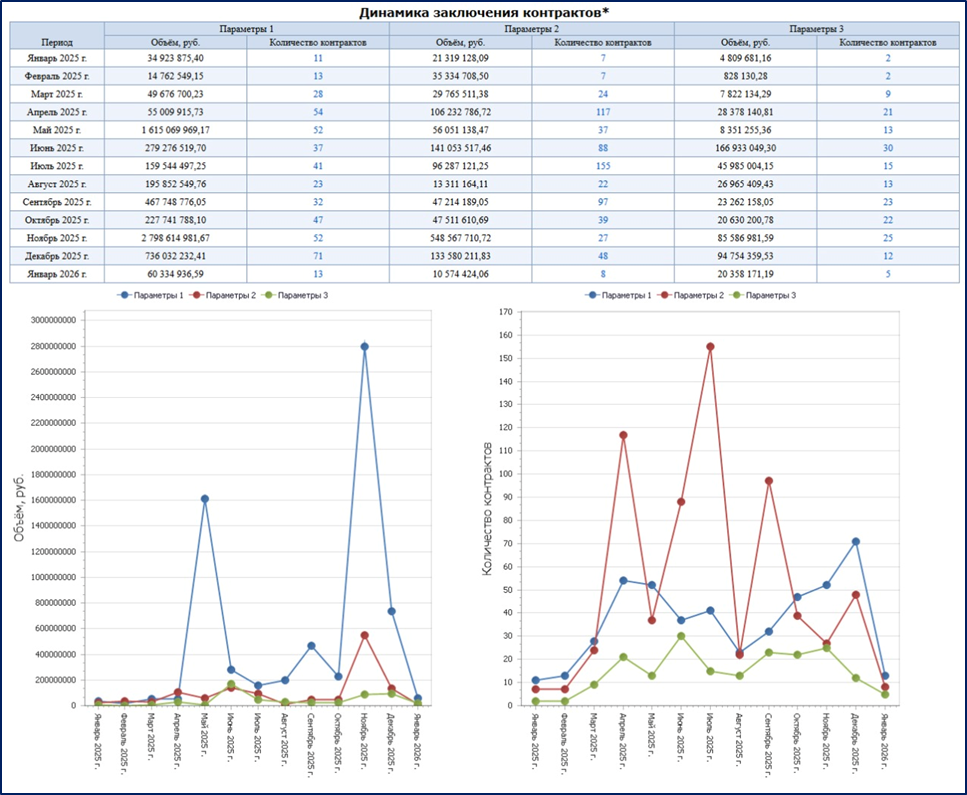
Task: Hide Параметры 2 series via volume chart legend
Action: click(222, 296)
